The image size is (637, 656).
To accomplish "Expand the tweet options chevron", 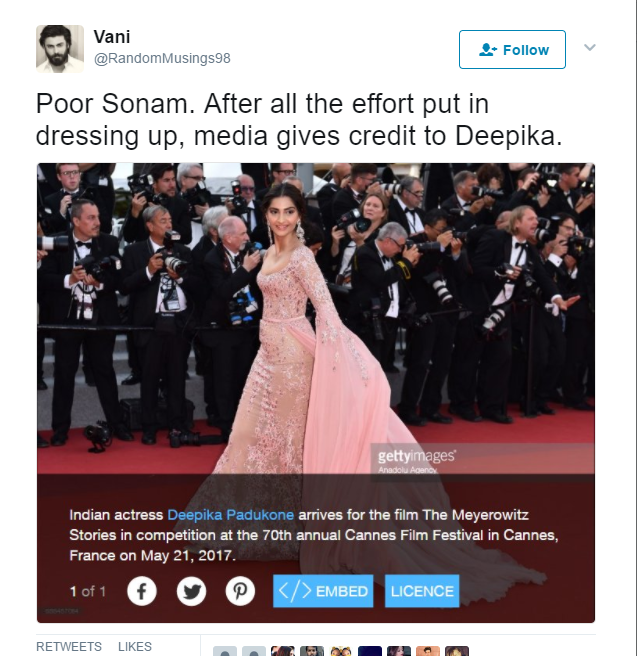I will coord(590,47).
